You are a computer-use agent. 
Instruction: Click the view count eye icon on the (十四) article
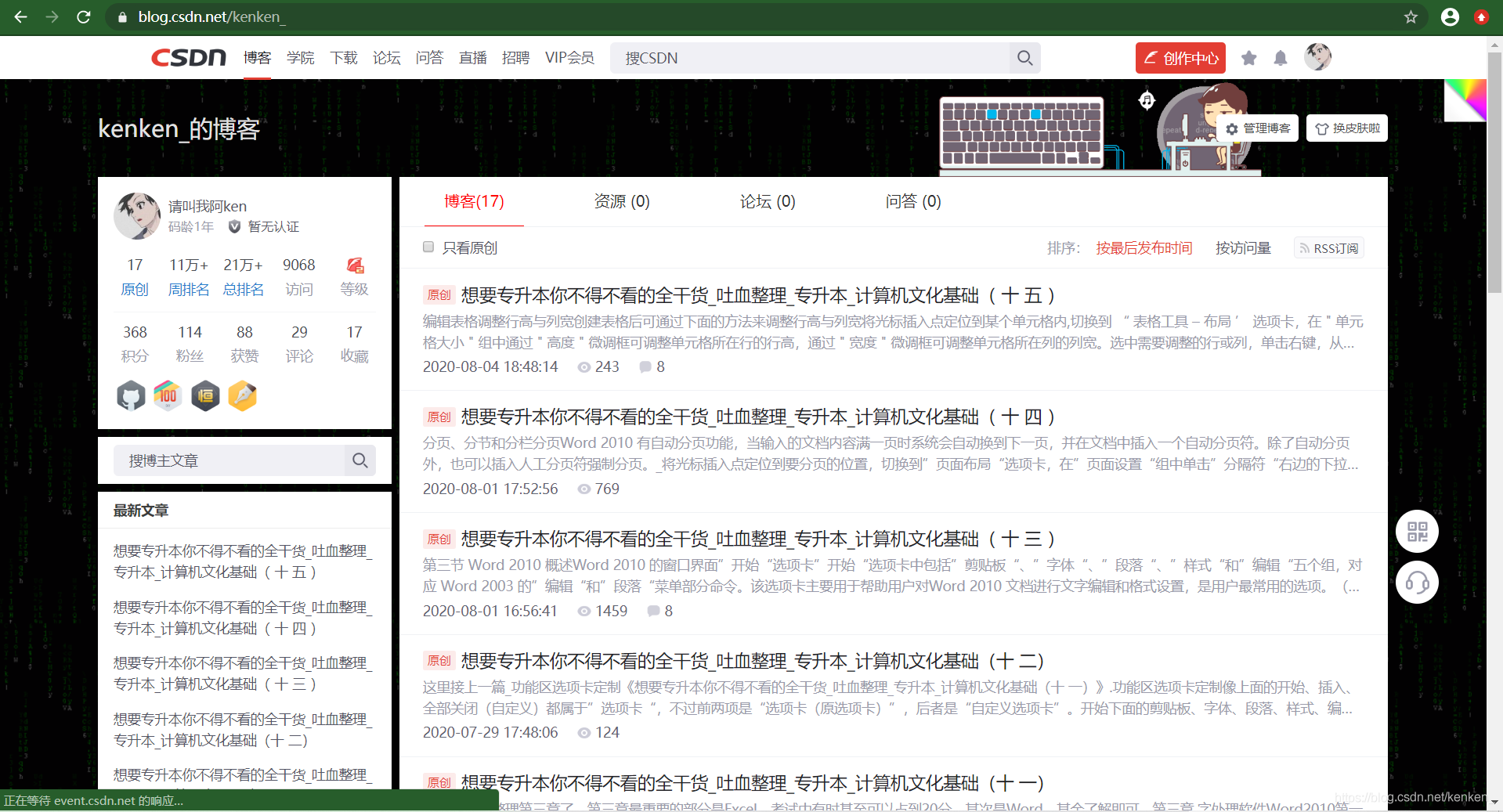point(583,489)
